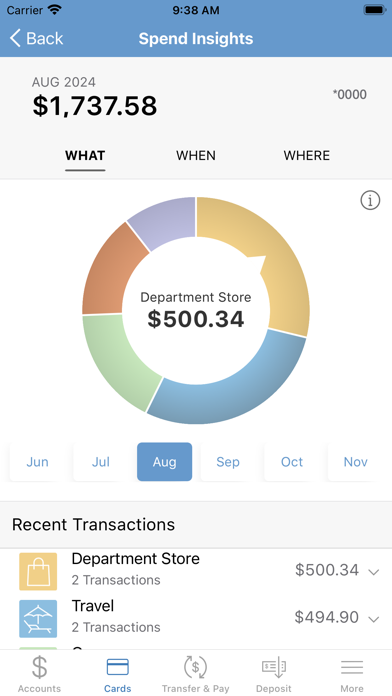Switch to the WHEN tab

(196, 156)
